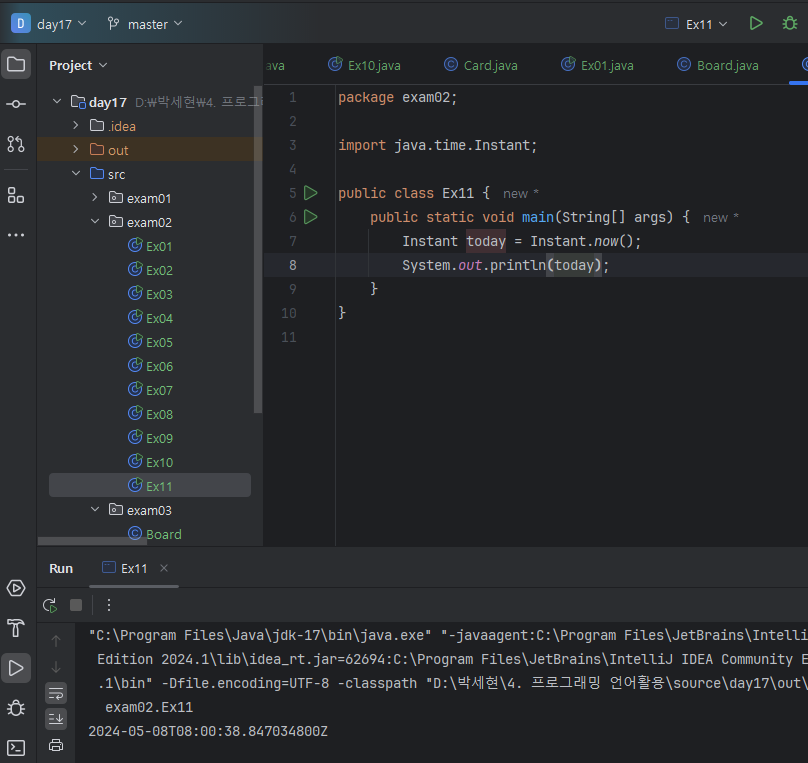Collapse the exam02 package folder
808x763 pixels.
tap(95, 222)
